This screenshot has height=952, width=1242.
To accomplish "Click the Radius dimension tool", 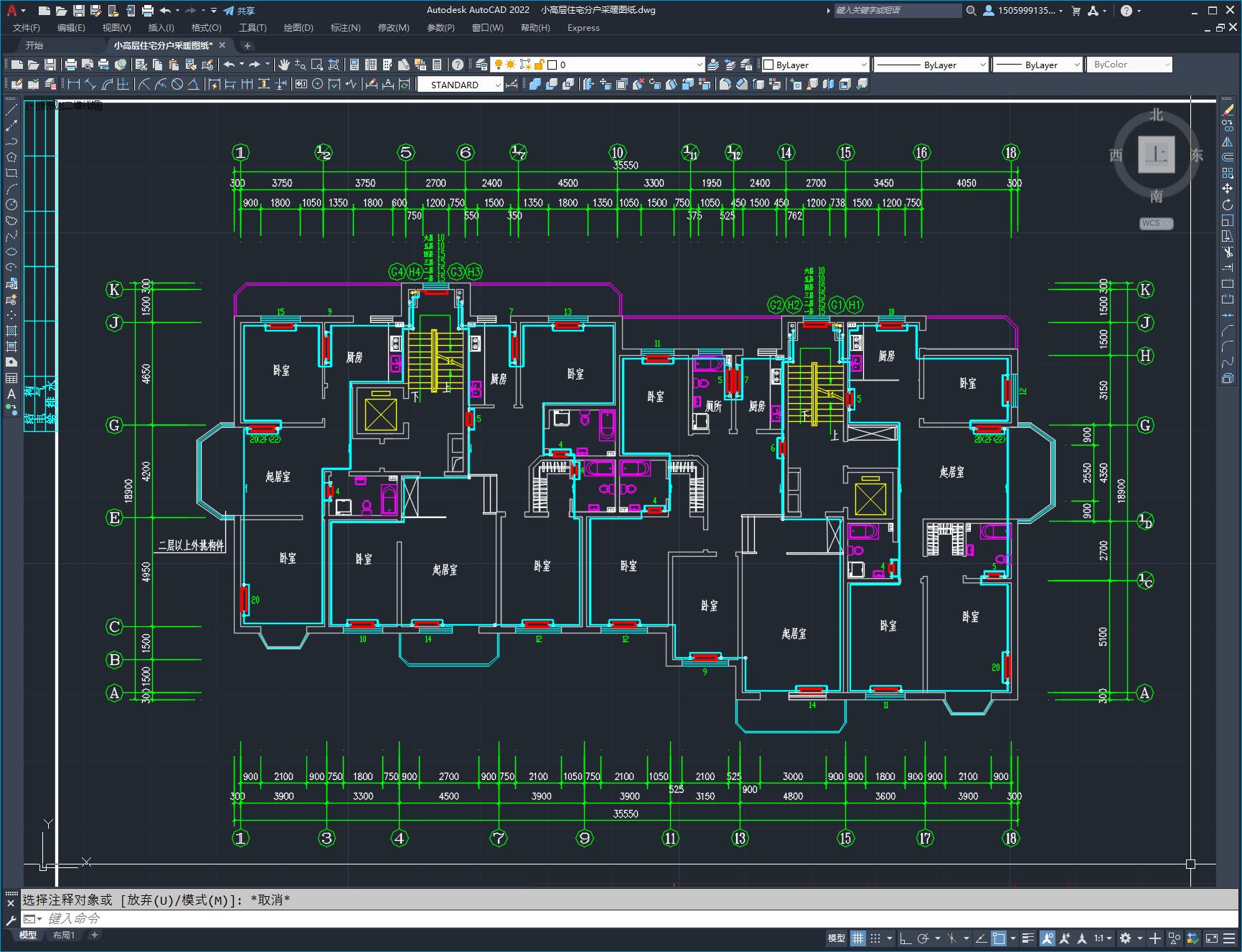I will [144, 85].
